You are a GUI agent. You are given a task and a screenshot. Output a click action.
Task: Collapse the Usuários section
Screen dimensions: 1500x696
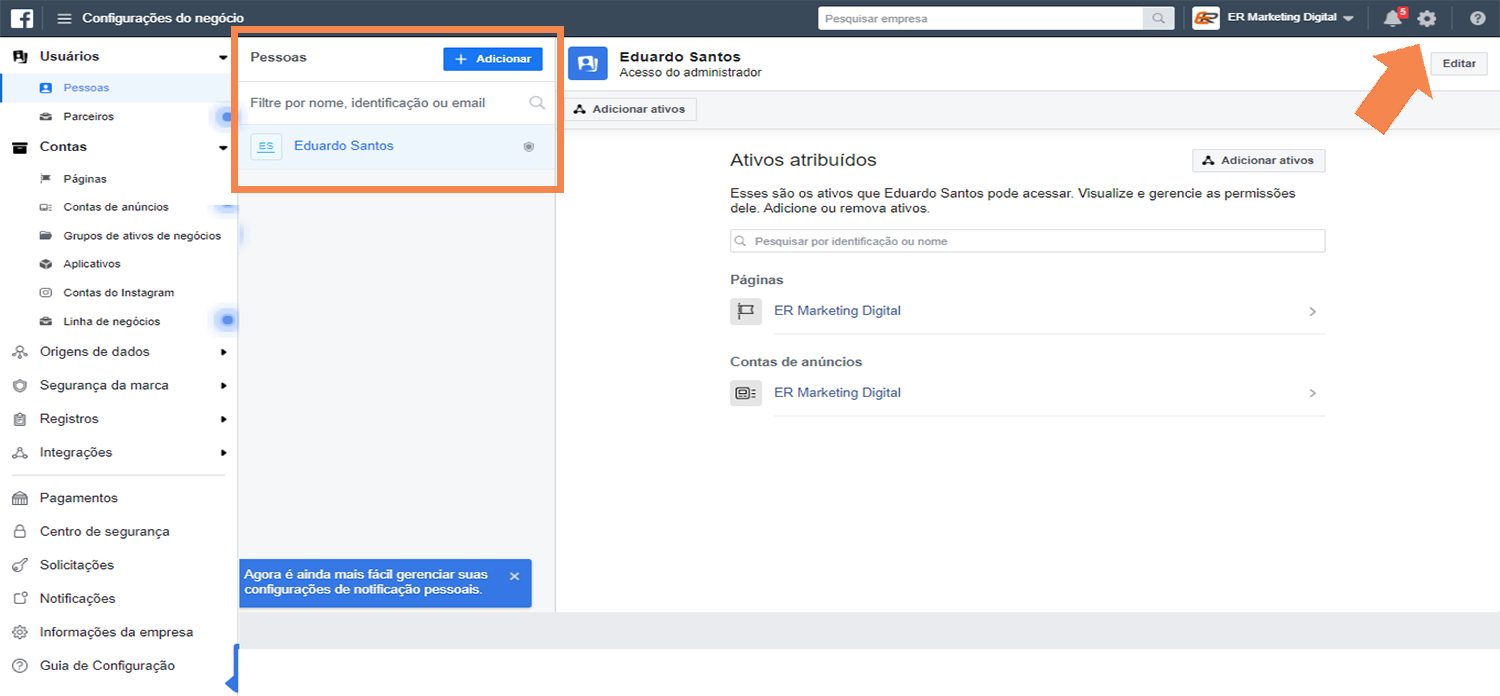coord(223,57)
